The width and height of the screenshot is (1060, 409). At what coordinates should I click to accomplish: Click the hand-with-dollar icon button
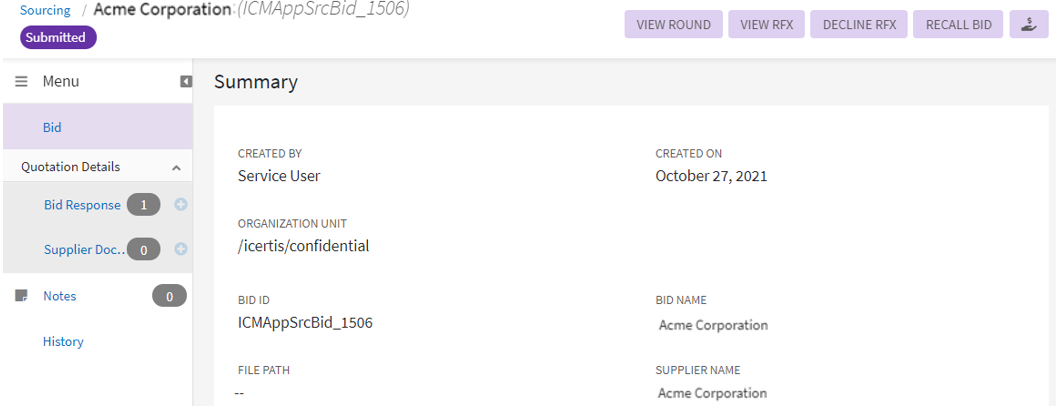tap(1029, 25)
